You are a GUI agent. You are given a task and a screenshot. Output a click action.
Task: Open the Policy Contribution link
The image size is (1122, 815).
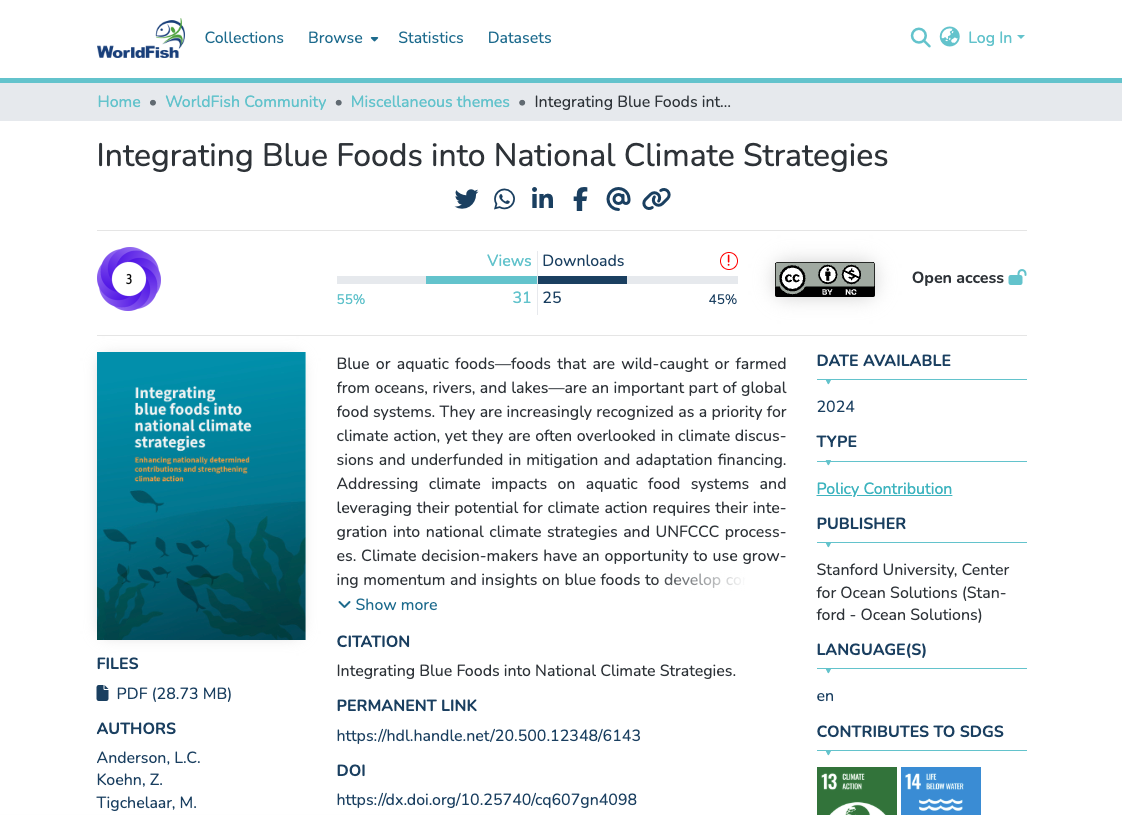point(884,488)
